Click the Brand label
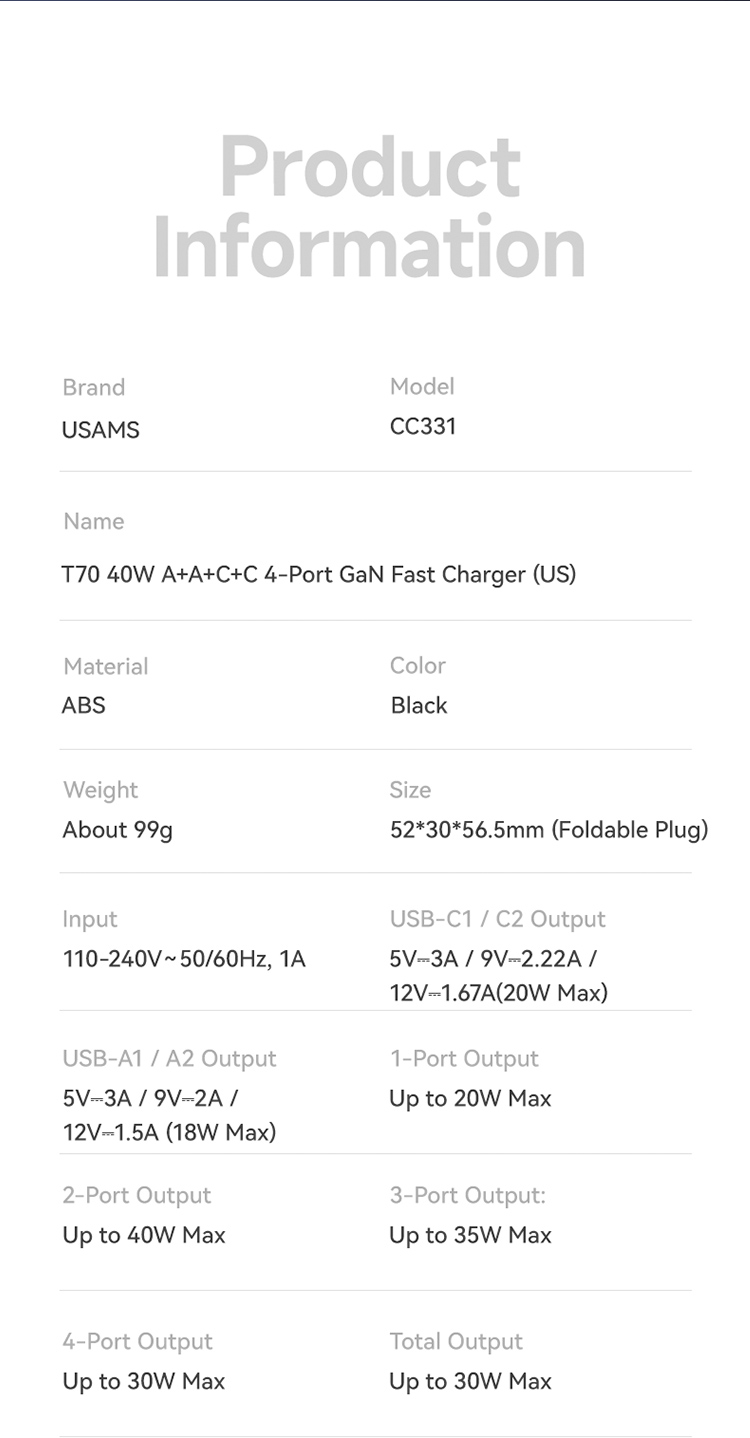Image resolution: width=750 pixels, height=1438 pixels. point(94,387)
